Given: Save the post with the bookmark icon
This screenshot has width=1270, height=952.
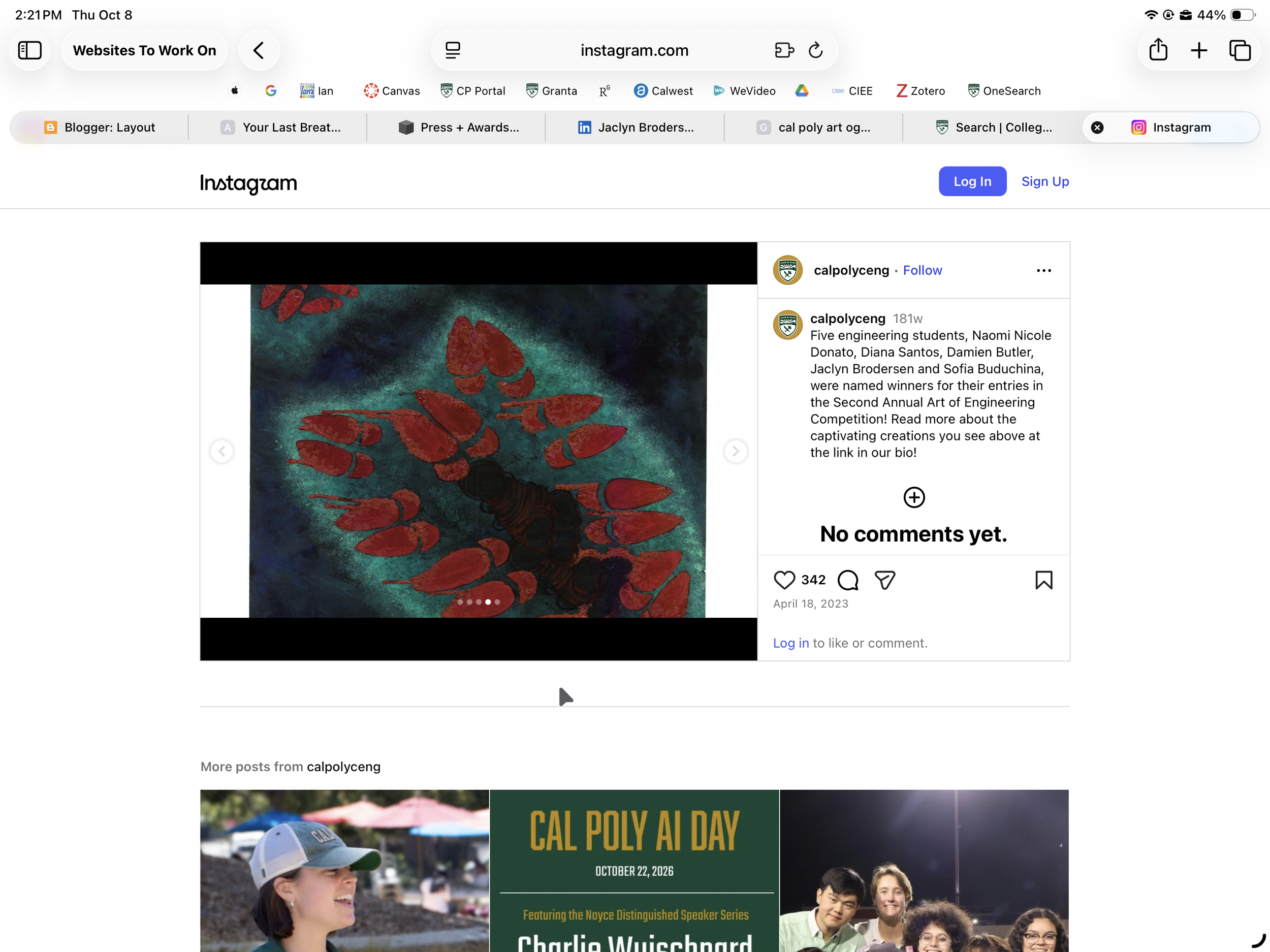Looking at the screenshot, I should click(x=1044, y=580).
